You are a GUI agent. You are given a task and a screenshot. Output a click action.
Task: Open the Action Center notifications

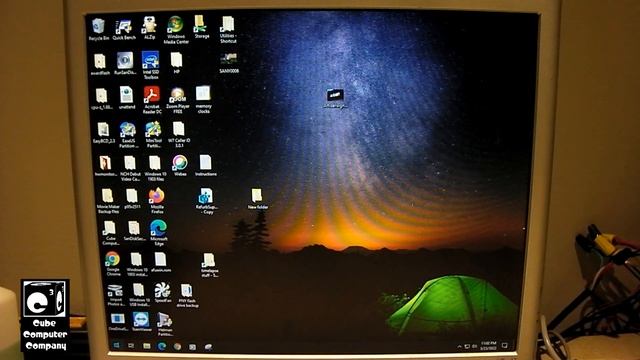coord(504,346)
